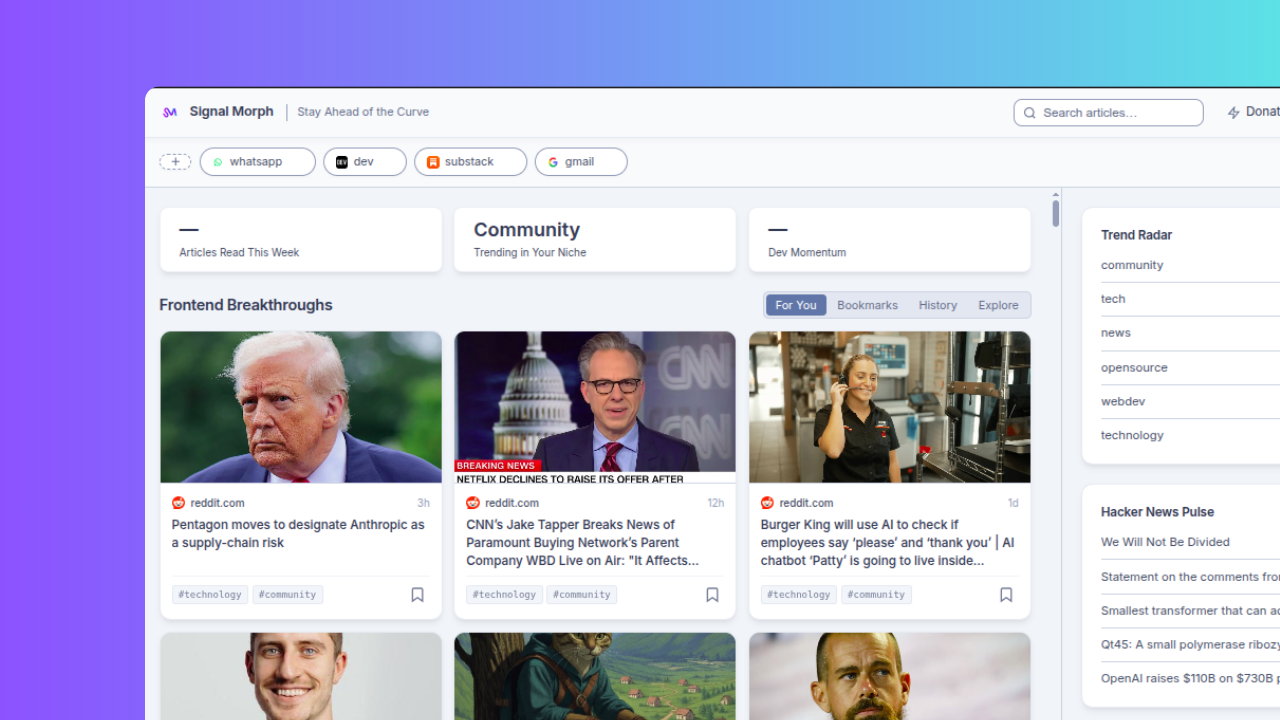Click the Community Trending in Your Niche card

pyautogui.click(x=595, y=240)
